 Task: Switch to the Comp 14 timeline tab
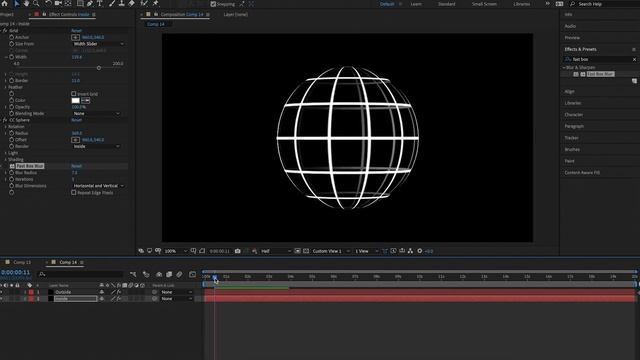(68, 262)
